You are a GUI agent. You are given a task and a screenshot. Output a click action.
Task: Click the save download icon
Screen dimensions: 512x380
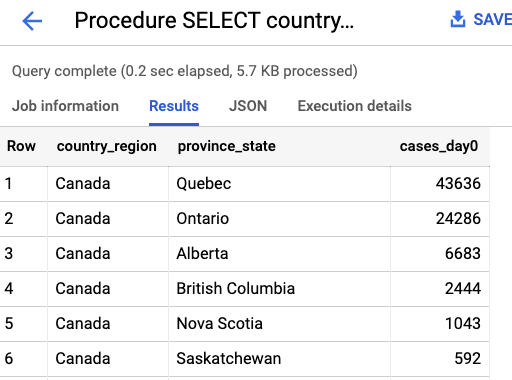click(458, 19)
